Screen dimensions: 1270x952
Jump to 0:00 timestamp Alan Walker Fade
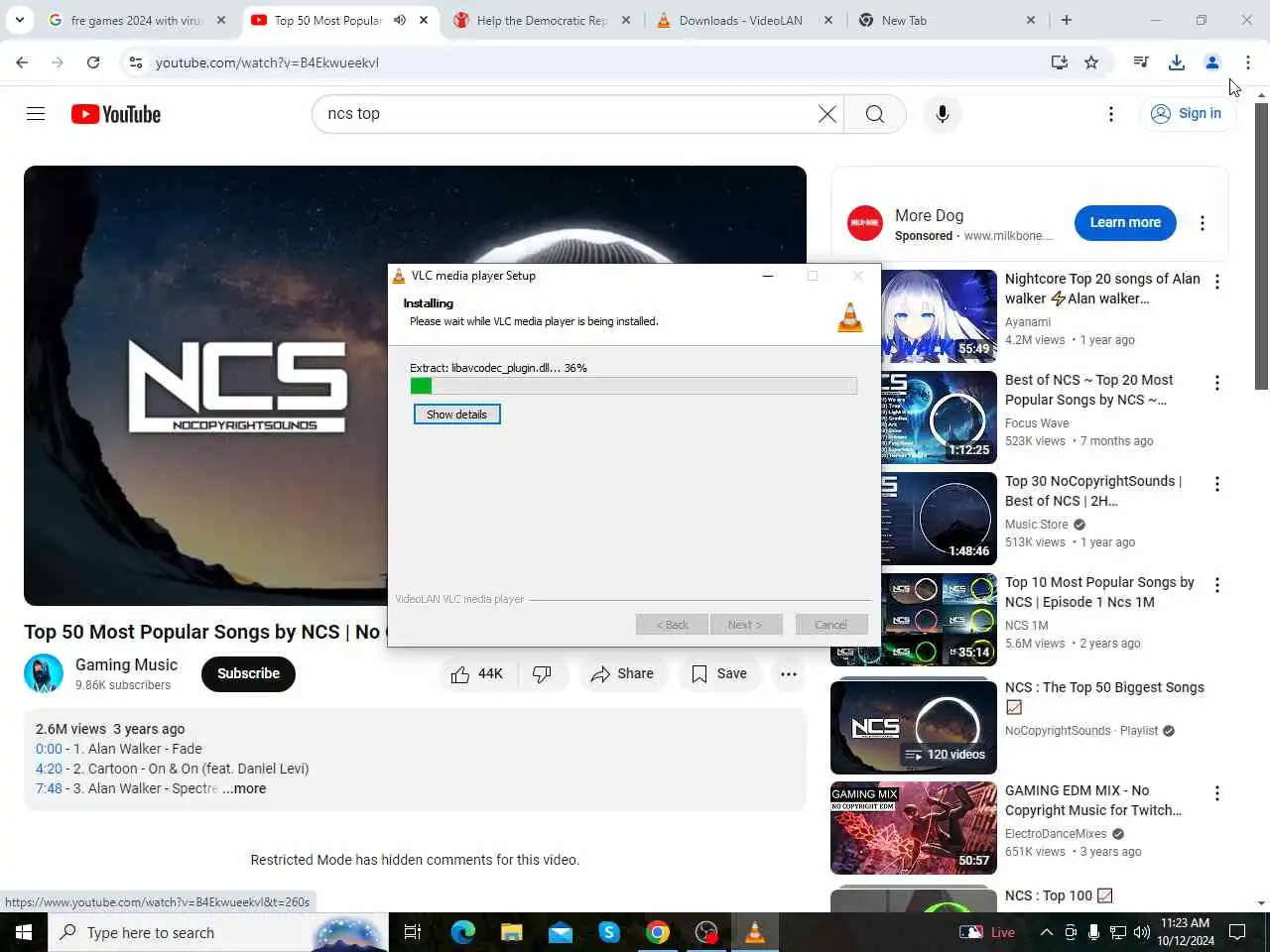point(49,750)
